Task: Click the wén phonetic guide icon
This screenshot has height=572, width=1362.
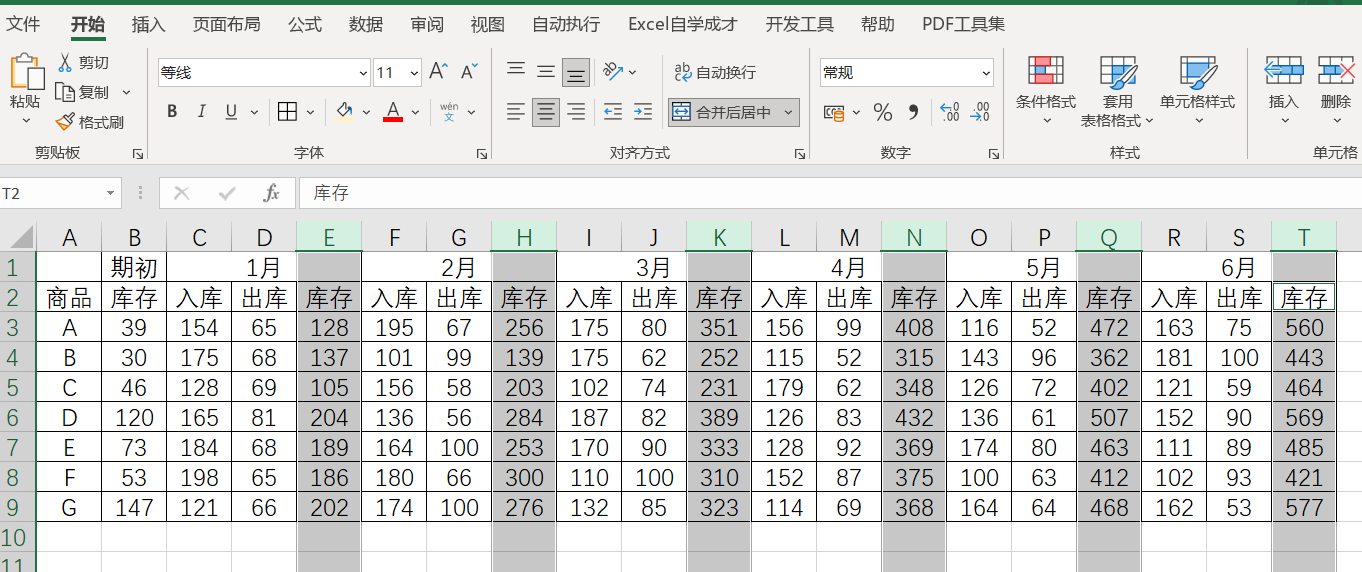Action: [x=449, y=111]
